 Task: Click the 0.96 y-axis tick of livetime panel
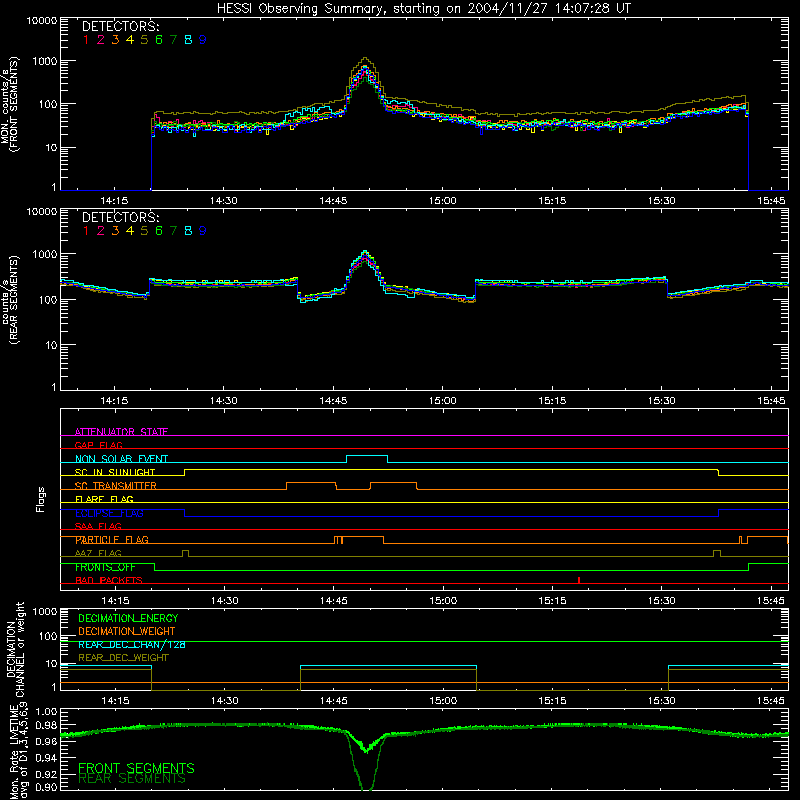pyautogui.click(x=46, y=741)
